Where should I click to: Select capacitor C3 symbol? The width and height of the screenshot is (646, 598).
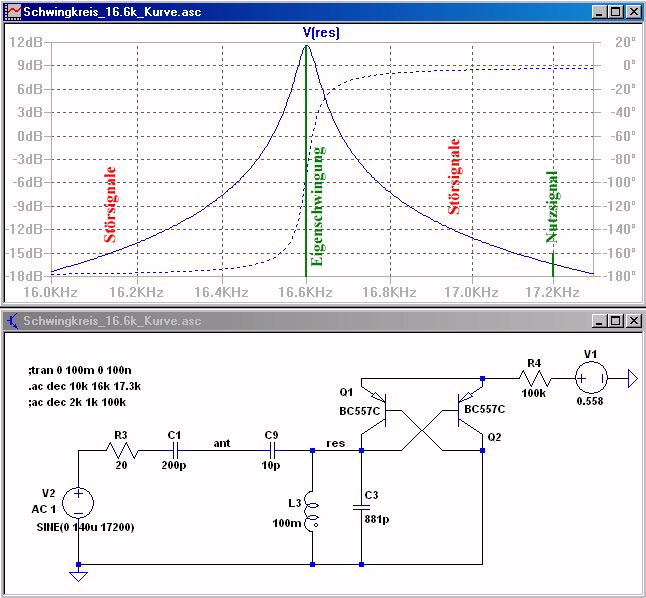point(361,507)
